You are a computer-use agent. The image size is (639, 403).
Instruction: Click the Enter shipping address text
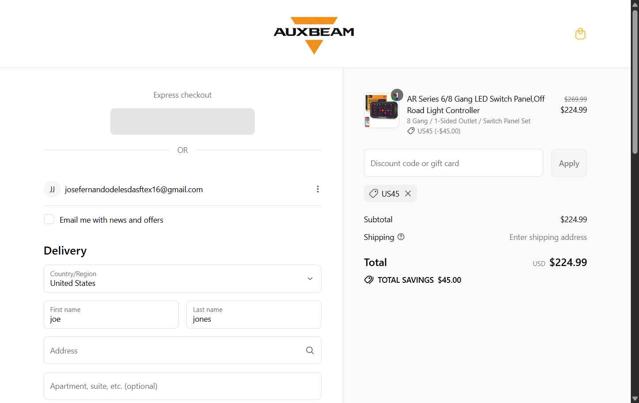[x=548, y=237]
